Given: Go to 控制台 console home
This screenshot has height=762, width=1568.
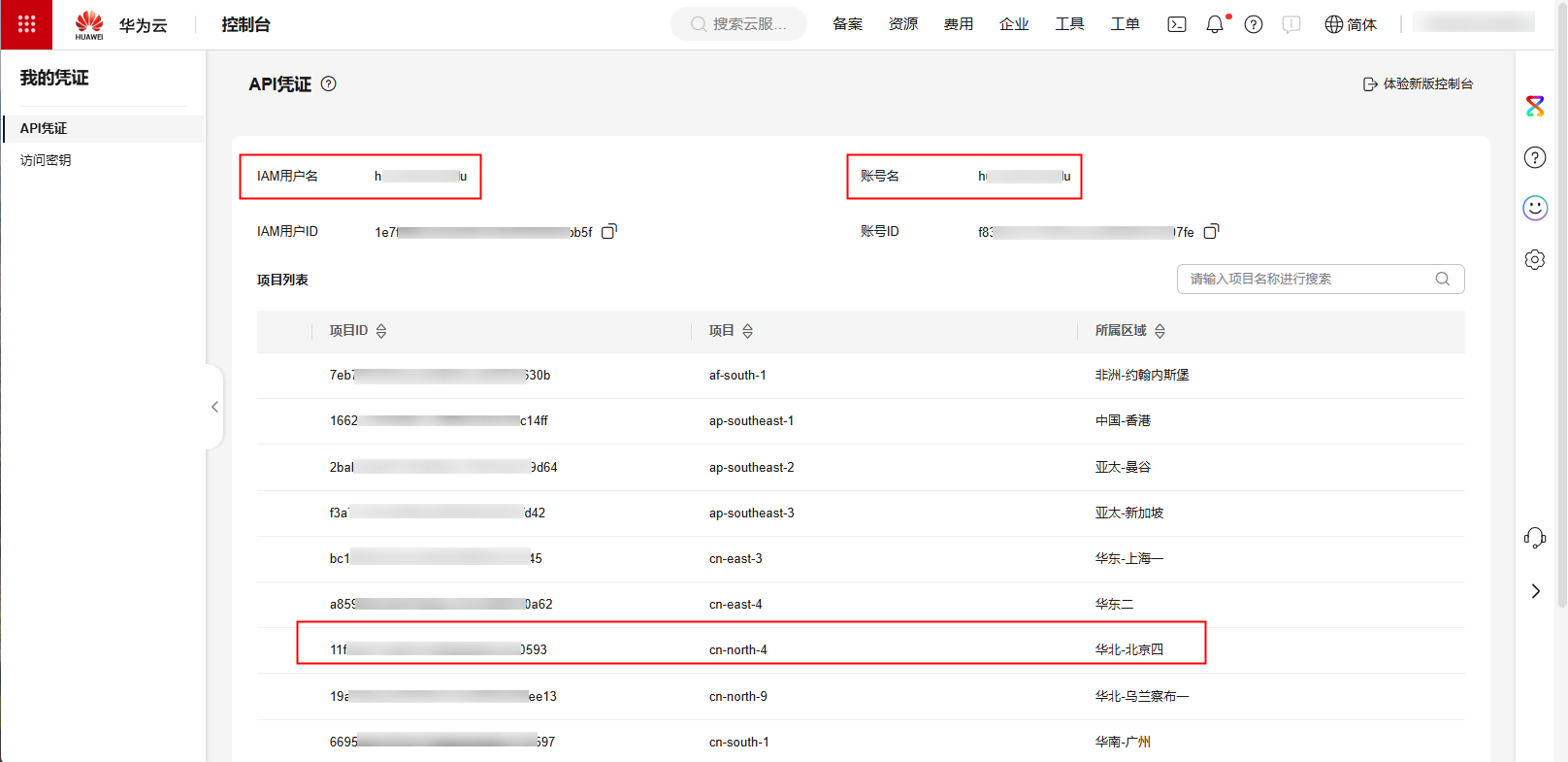Looking at the screenshot, I should 245,24.
